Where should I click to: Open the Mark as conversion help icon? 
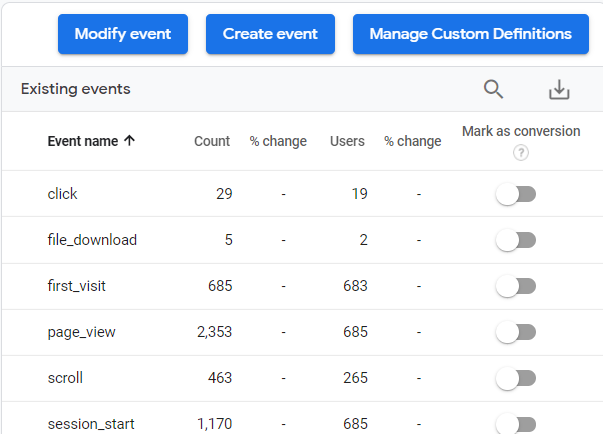[521, 153]
